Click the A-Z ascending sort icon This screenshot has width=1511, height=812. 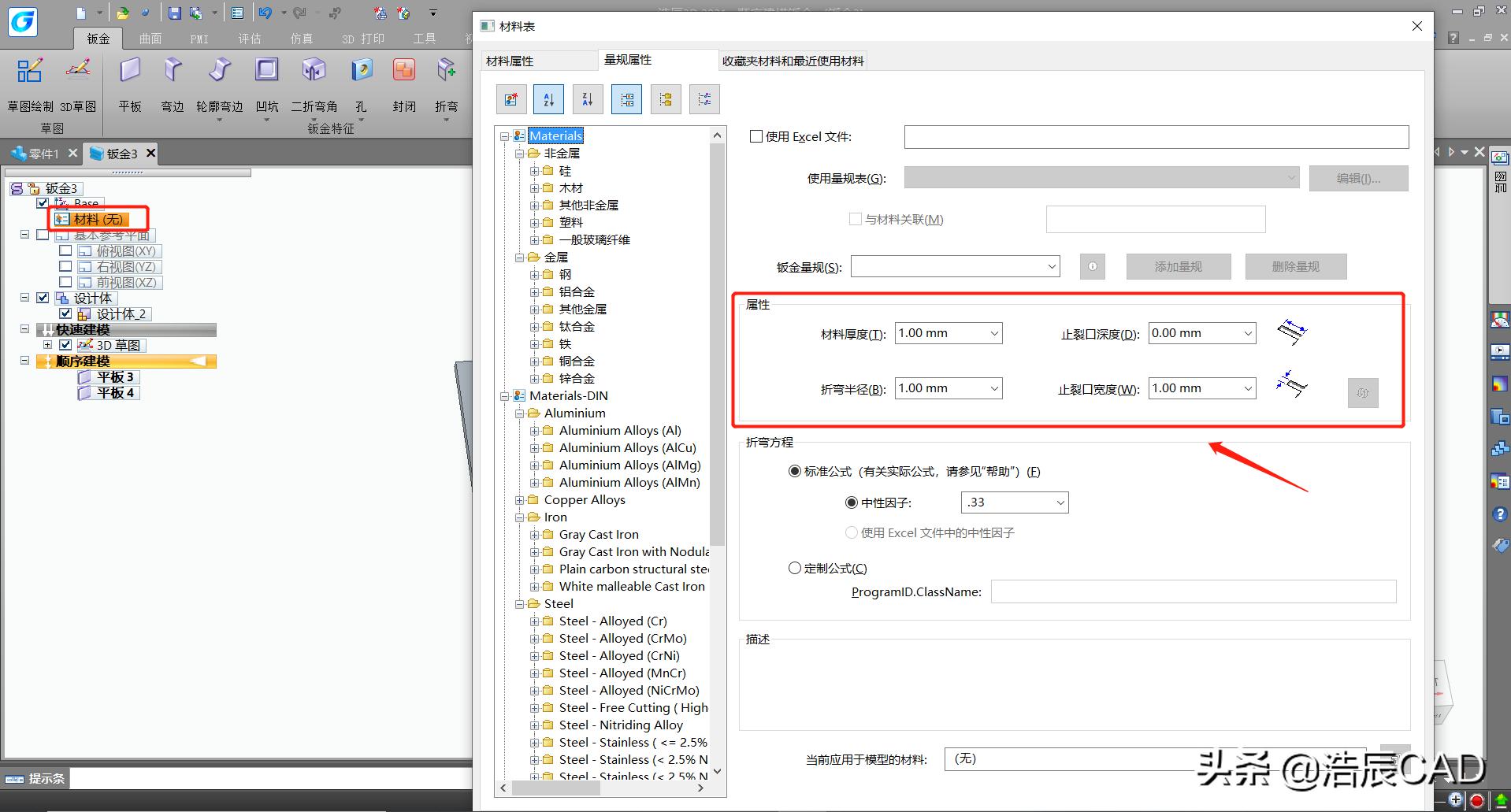(x=548, y=98)
